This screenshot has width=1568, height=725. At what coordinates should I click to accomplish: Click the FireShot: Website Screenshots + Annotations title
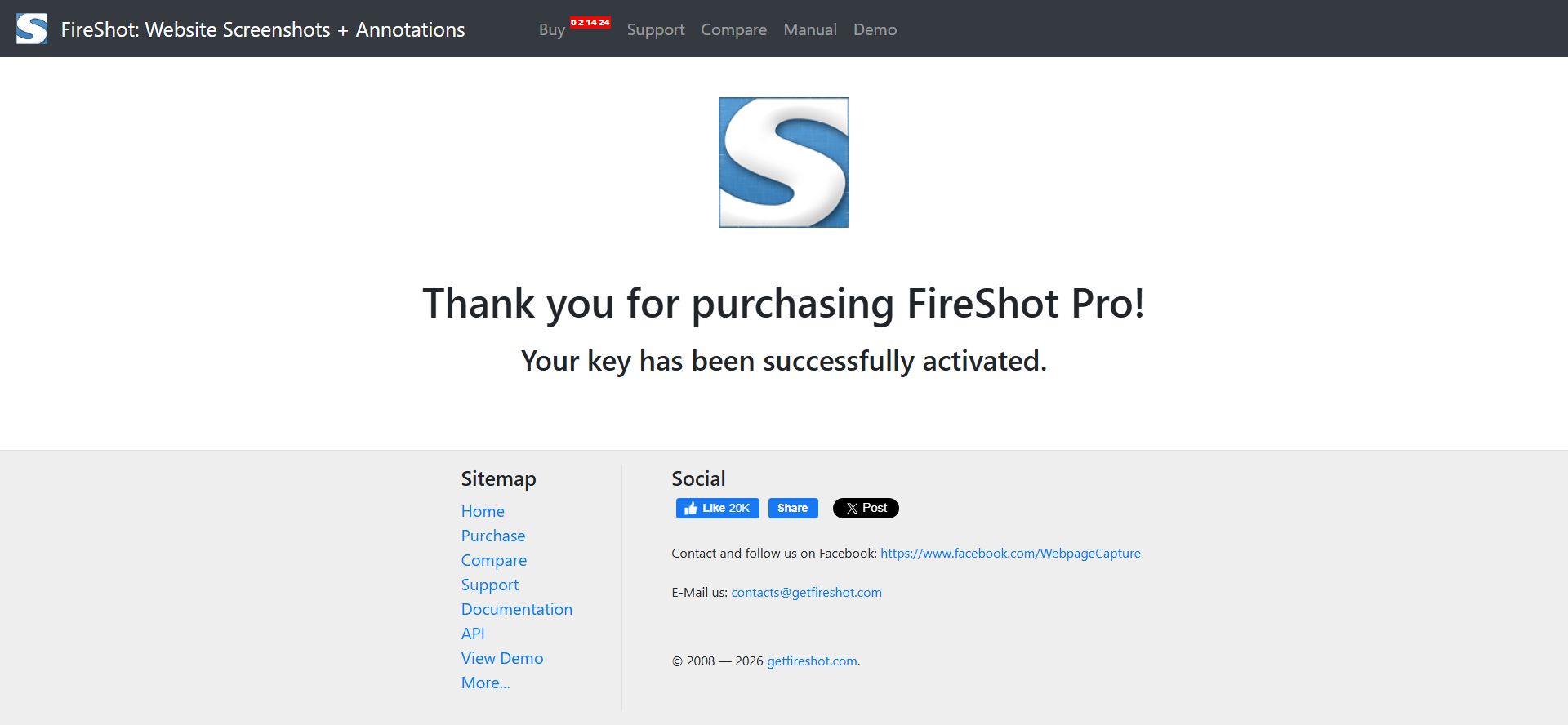[x=263, y=30]
